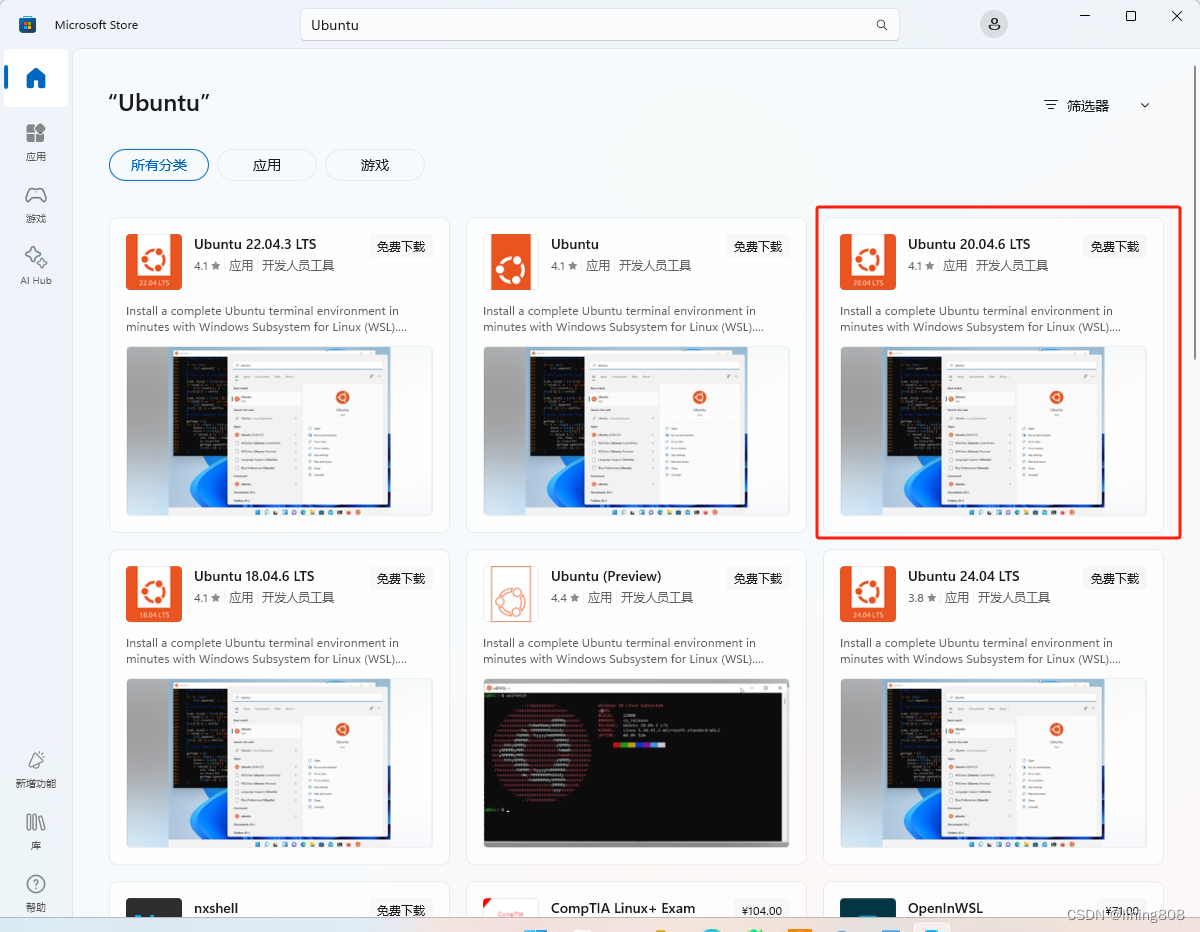
Task: Open 帮助 in the sidebar
Action: (x=36, y=893)
